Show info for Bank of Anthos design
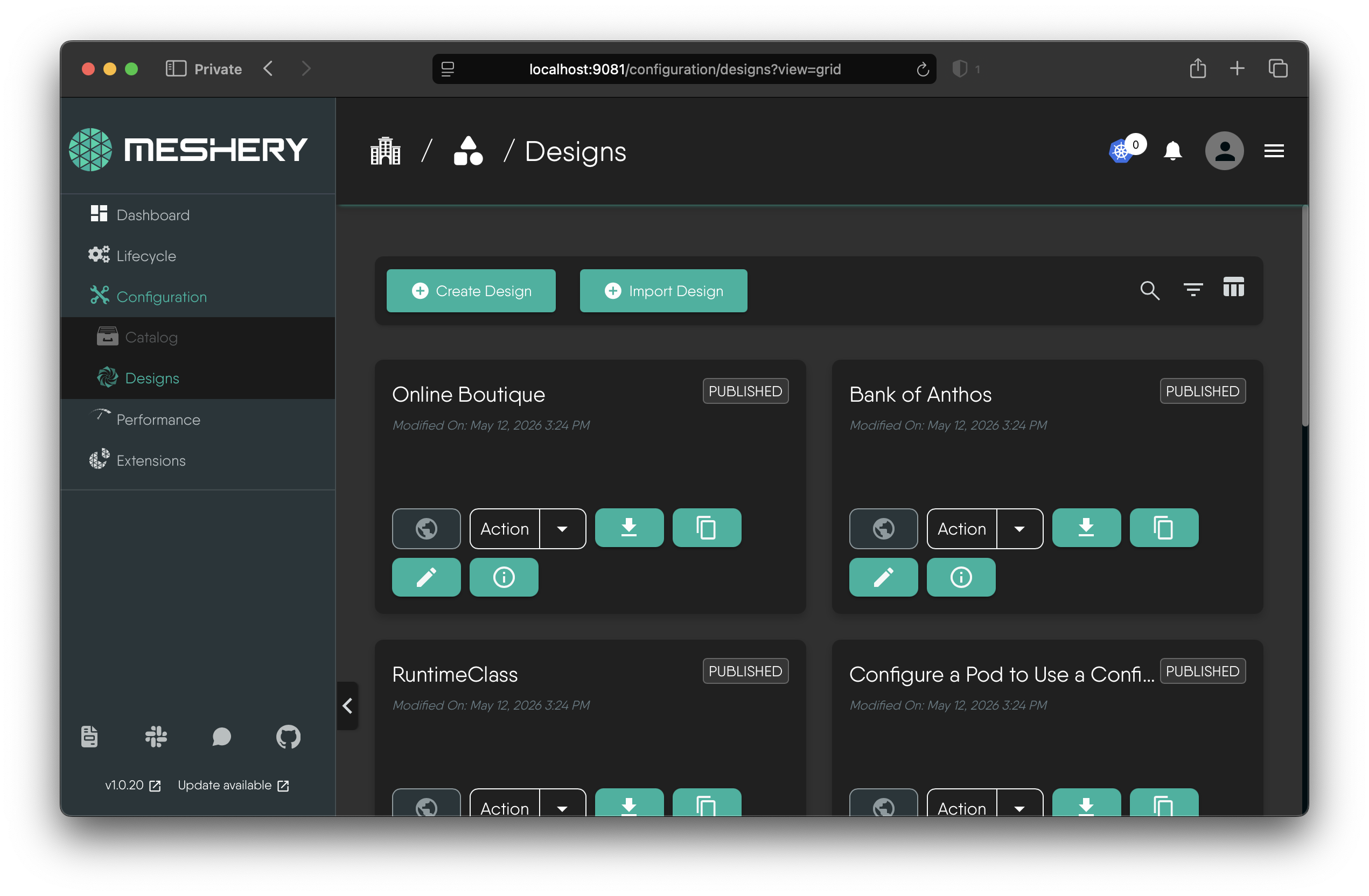1369x896 pixels. point(961,577)
